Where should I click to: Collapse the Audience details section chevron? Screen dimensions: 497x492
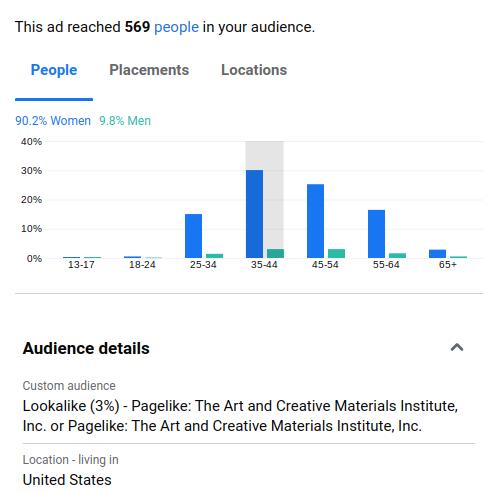click(457, 348)
